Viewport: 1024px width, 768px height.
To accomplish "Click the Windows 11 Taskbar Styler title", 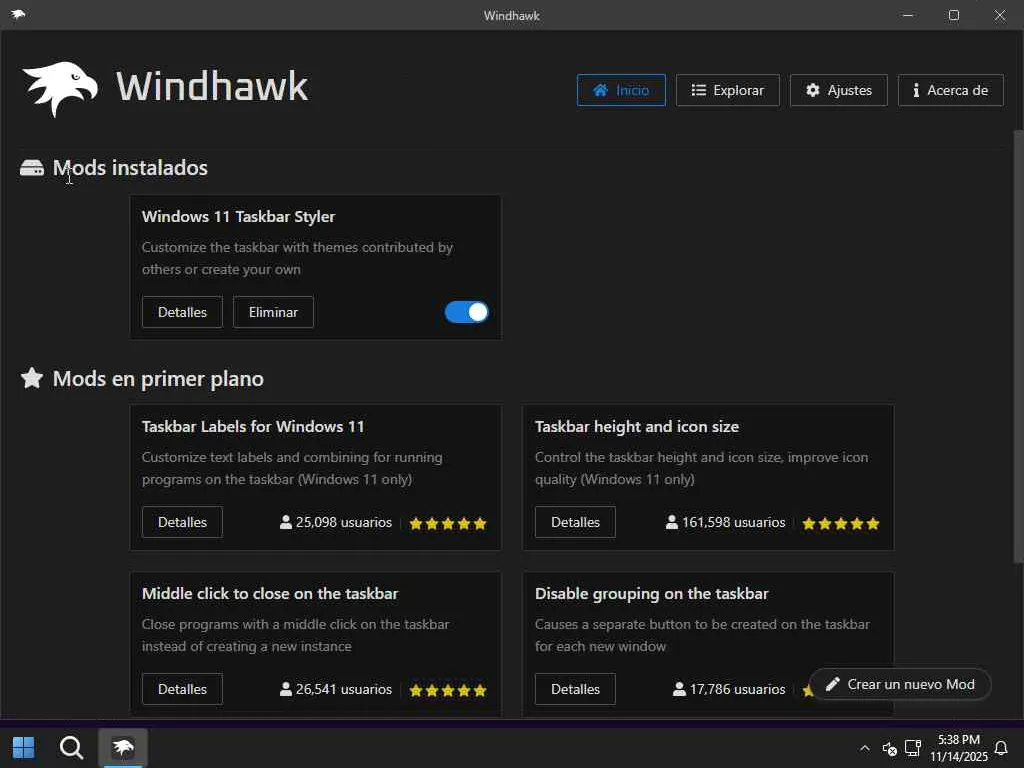I will [238, 217].
